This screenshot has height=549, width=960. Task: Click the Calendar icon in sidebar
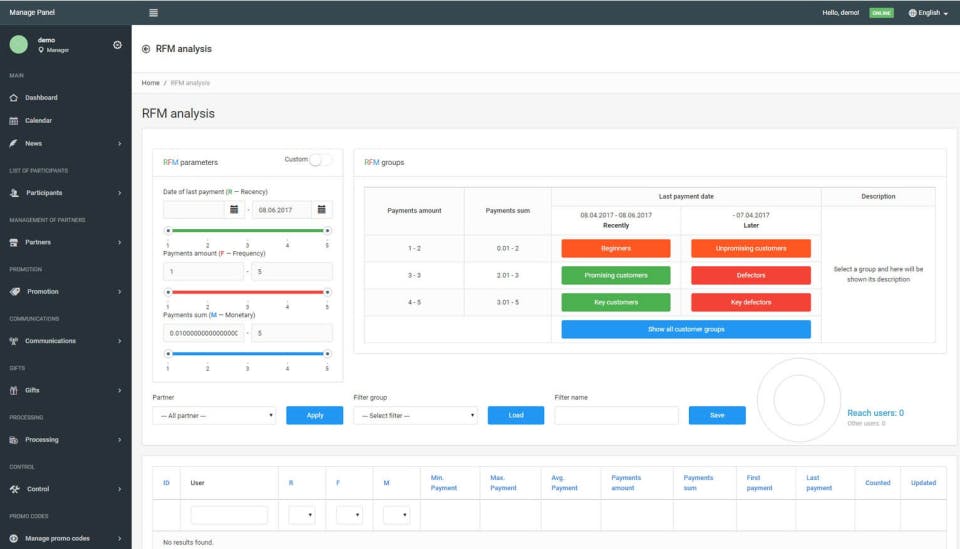tap(13, 121)
